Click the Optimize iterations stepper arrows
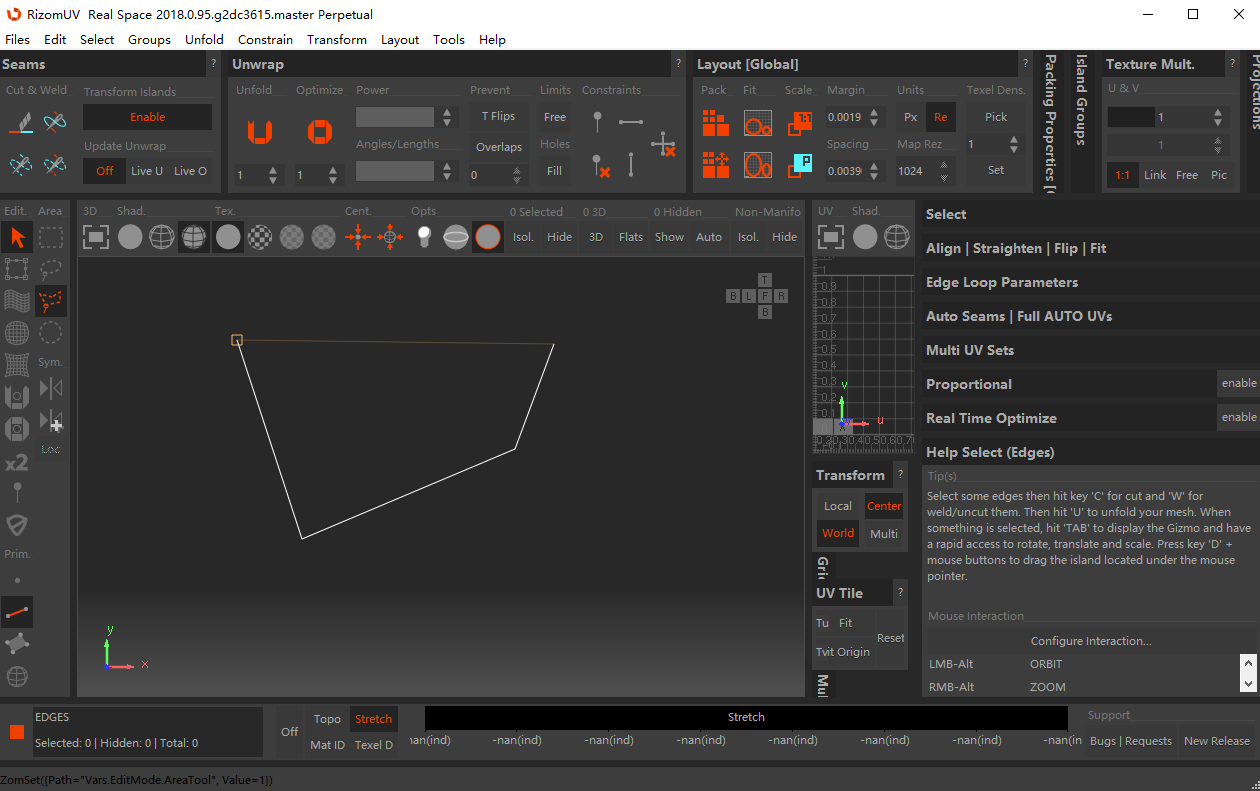 334,175
